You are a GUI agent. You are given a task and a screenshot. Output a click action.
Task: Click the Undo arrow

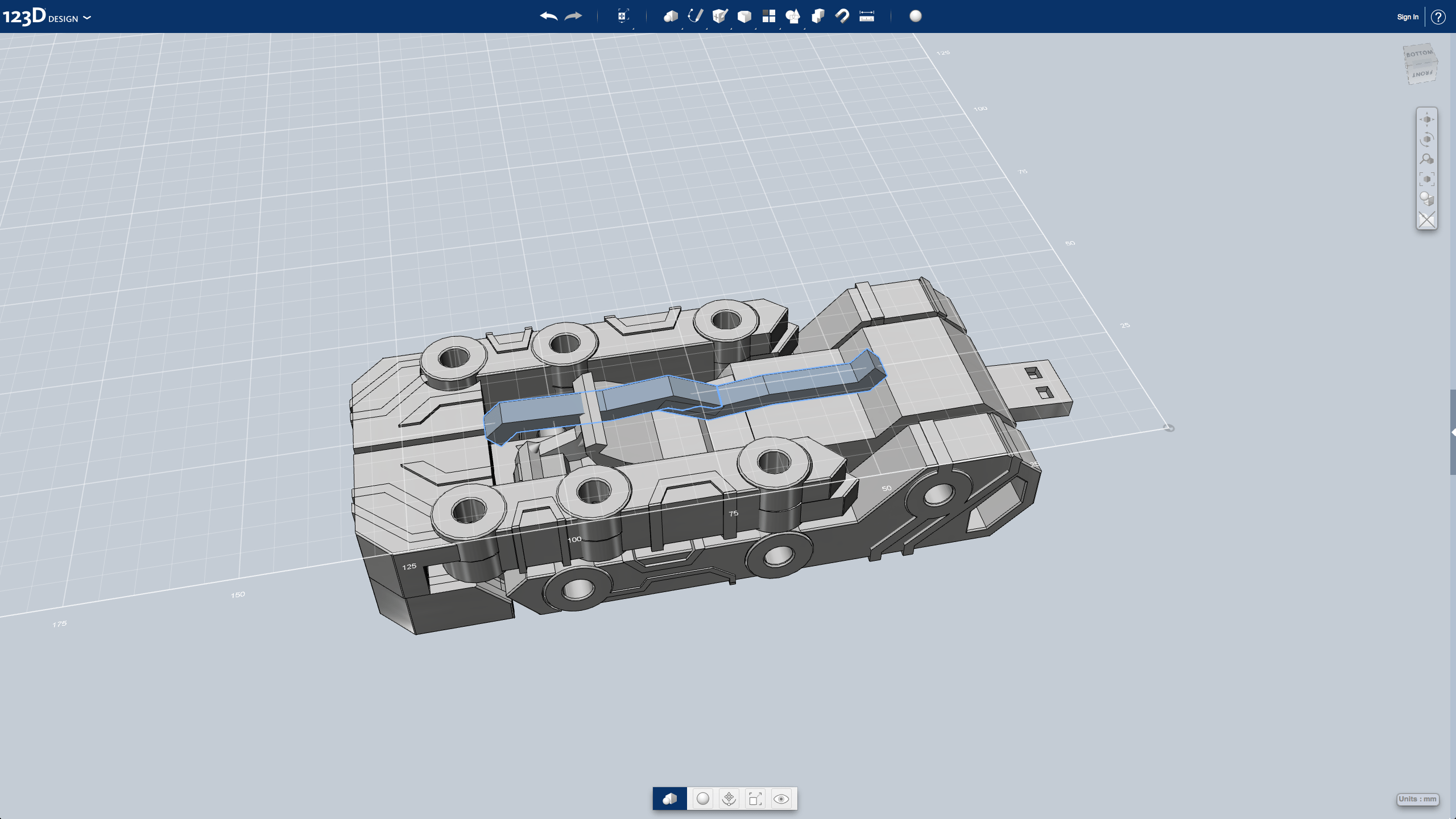click(x=548, y=16)
